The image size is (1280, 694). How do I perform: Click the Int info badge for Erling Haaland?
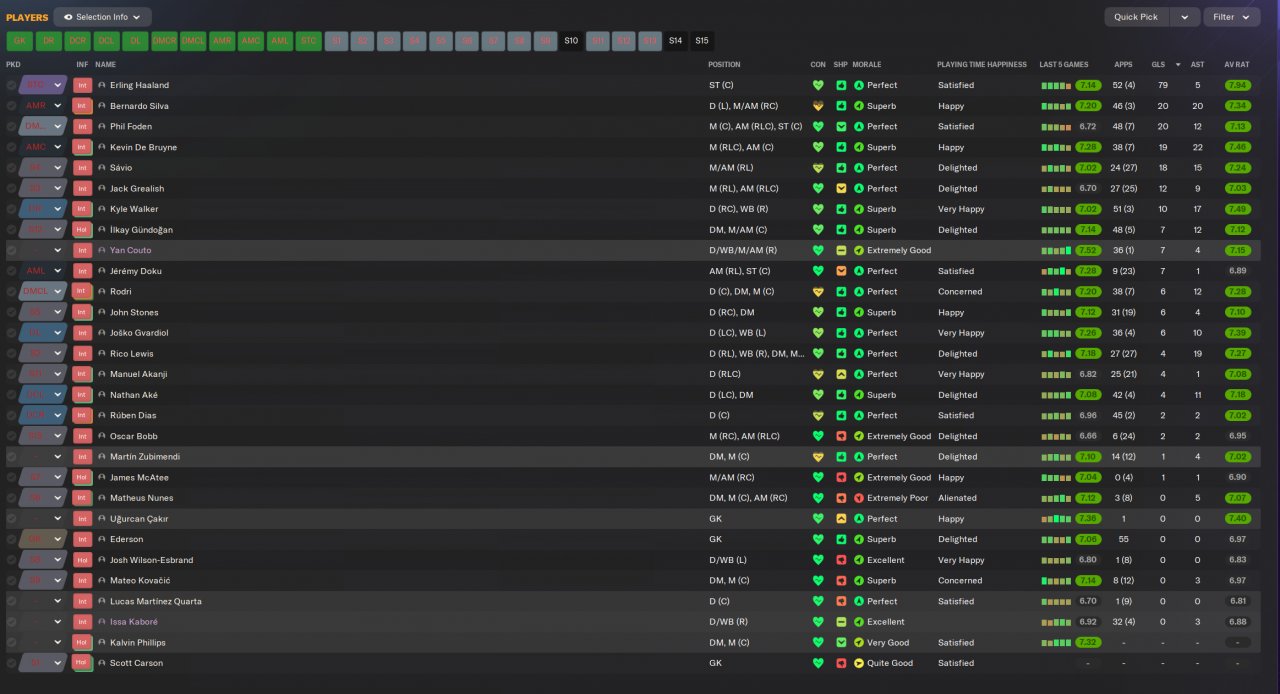click(82, 85)
